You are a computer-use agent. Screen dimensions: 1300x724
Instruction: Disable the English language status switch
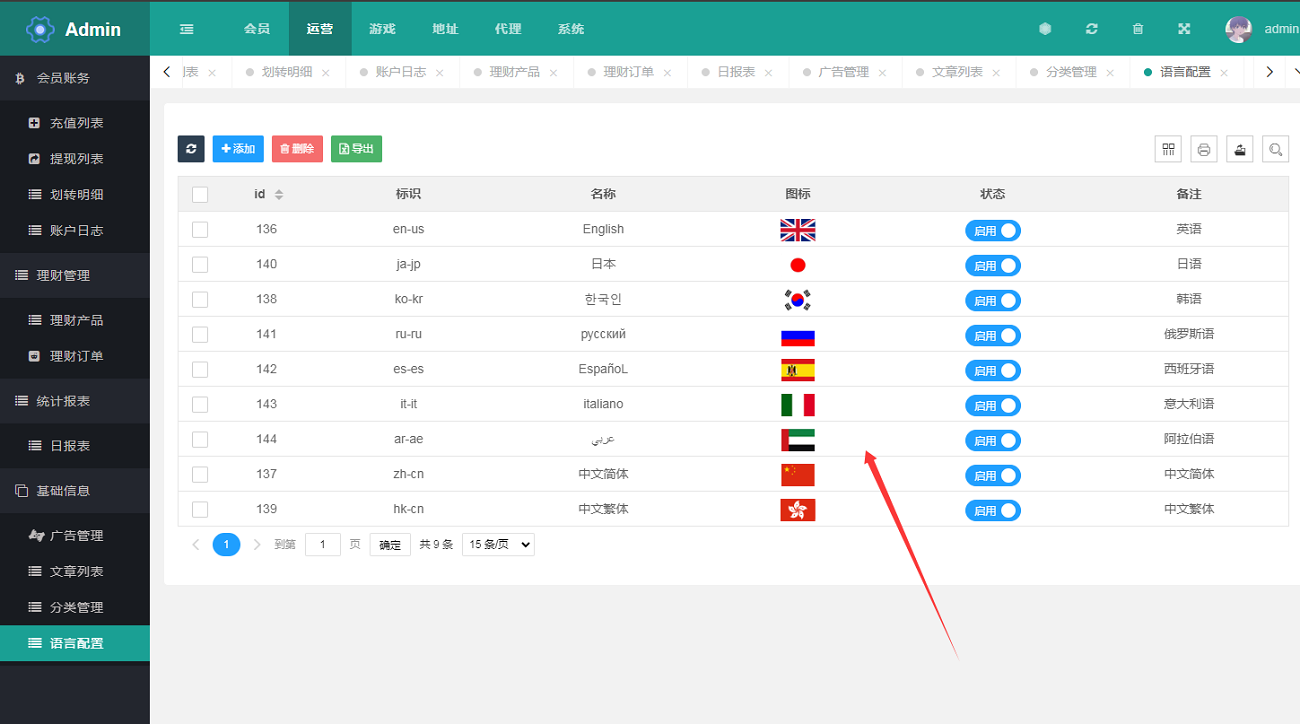(992, 231)
